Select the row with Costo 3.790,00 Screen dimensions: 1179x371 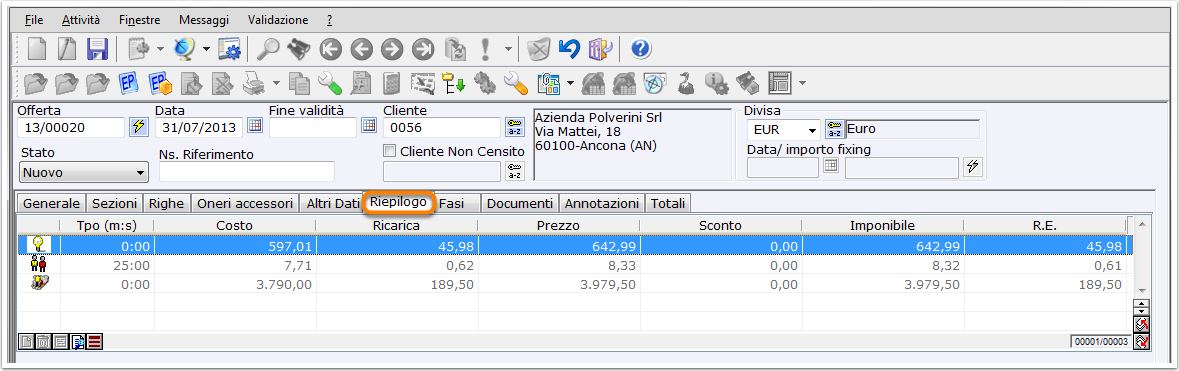(575, 284)
